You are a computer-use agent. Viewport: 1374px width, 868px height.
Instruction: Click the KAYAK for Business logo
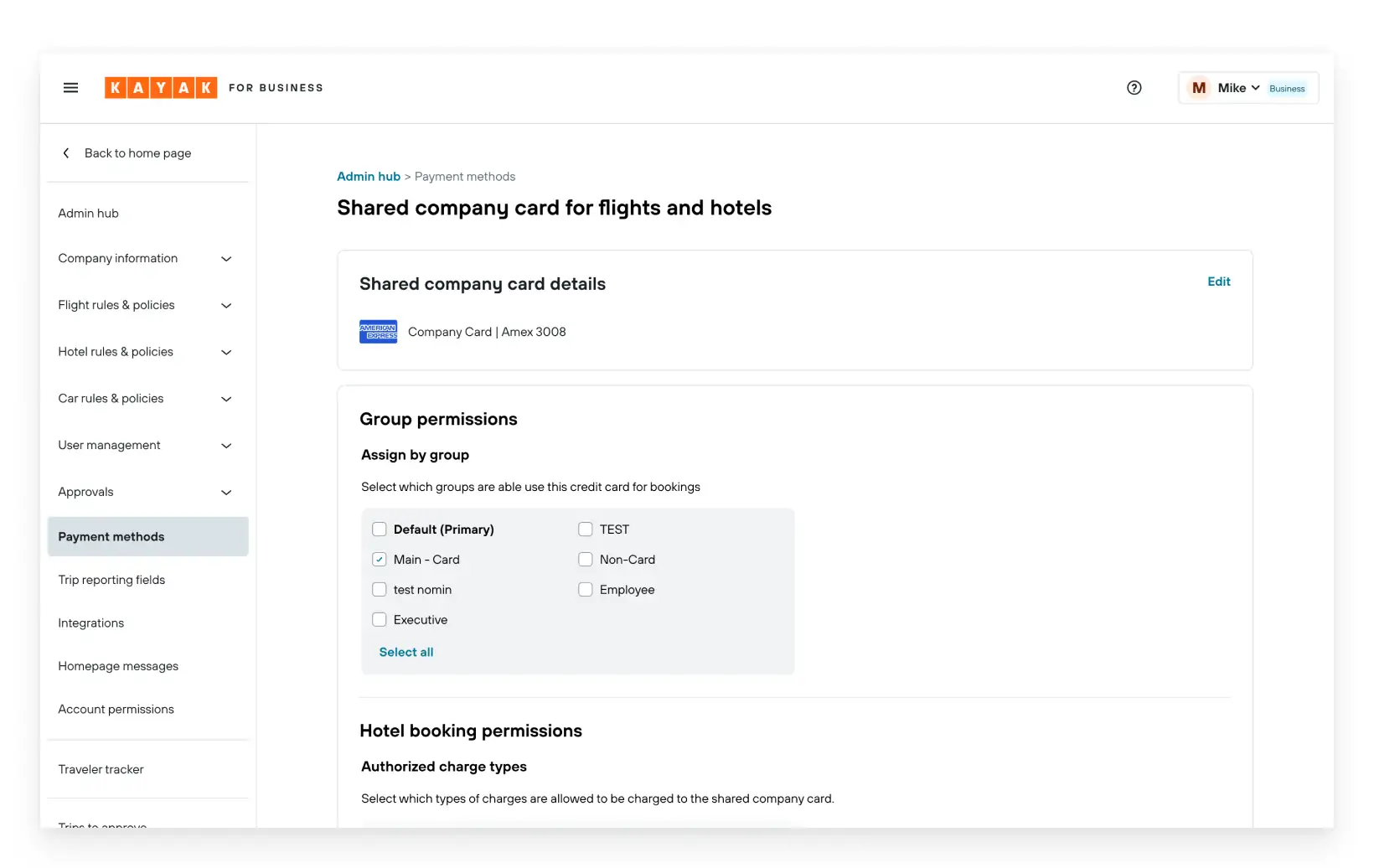161,87
